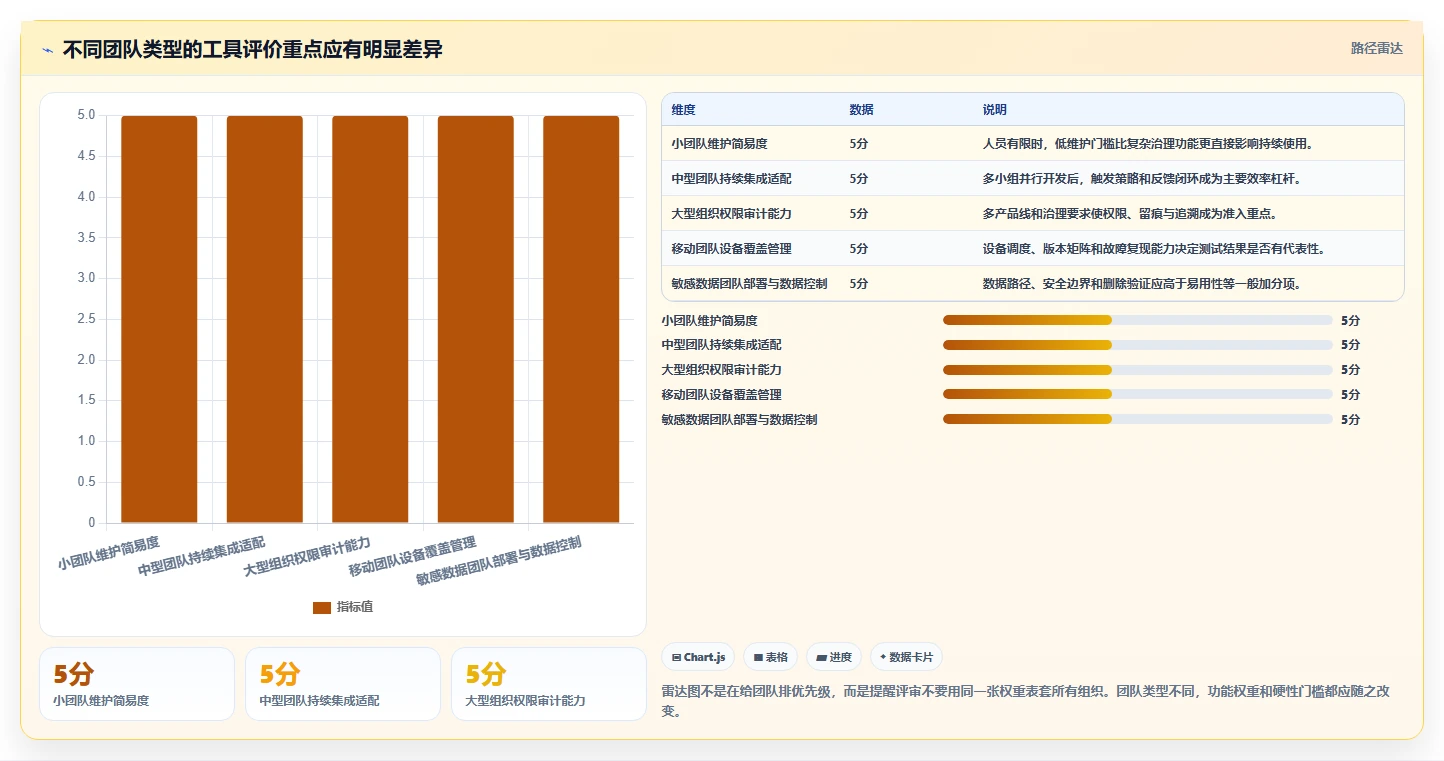Click the 敏感数据团队部署与数据控制 chart bar
This screenshot has width=1444, height=761.
(x=581, y=319)
